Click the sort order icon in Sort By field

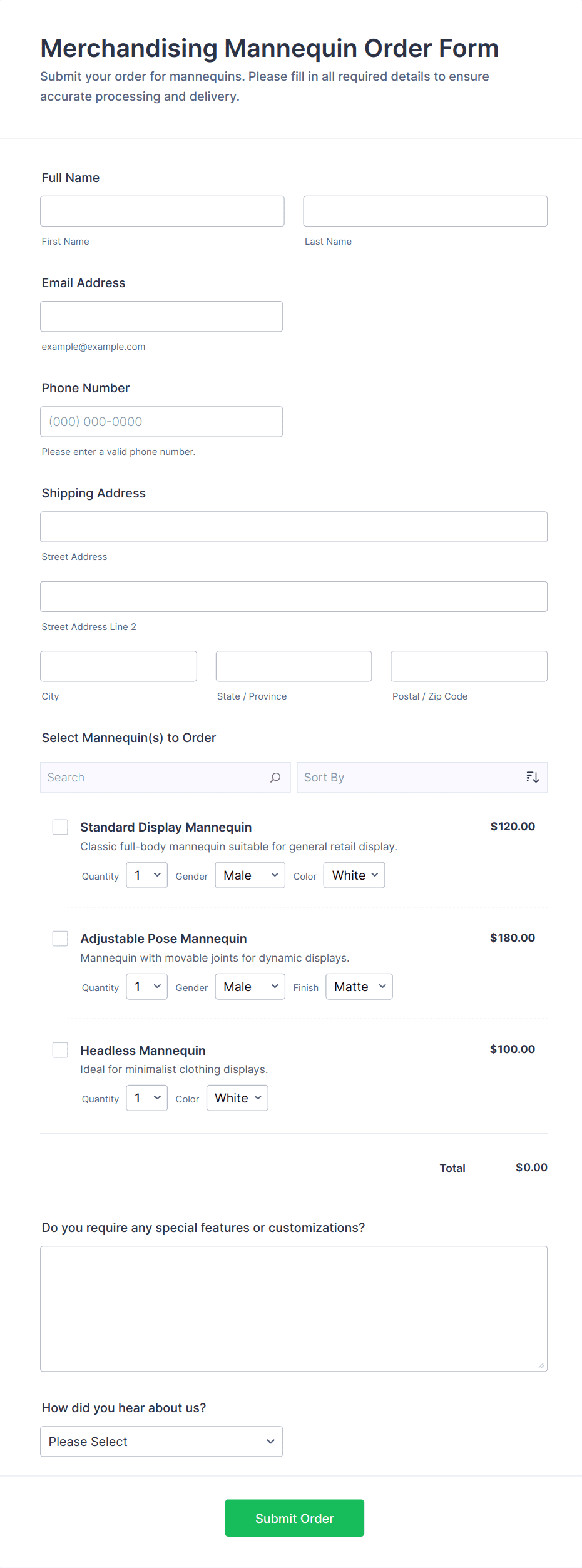(x=532, y=777)
